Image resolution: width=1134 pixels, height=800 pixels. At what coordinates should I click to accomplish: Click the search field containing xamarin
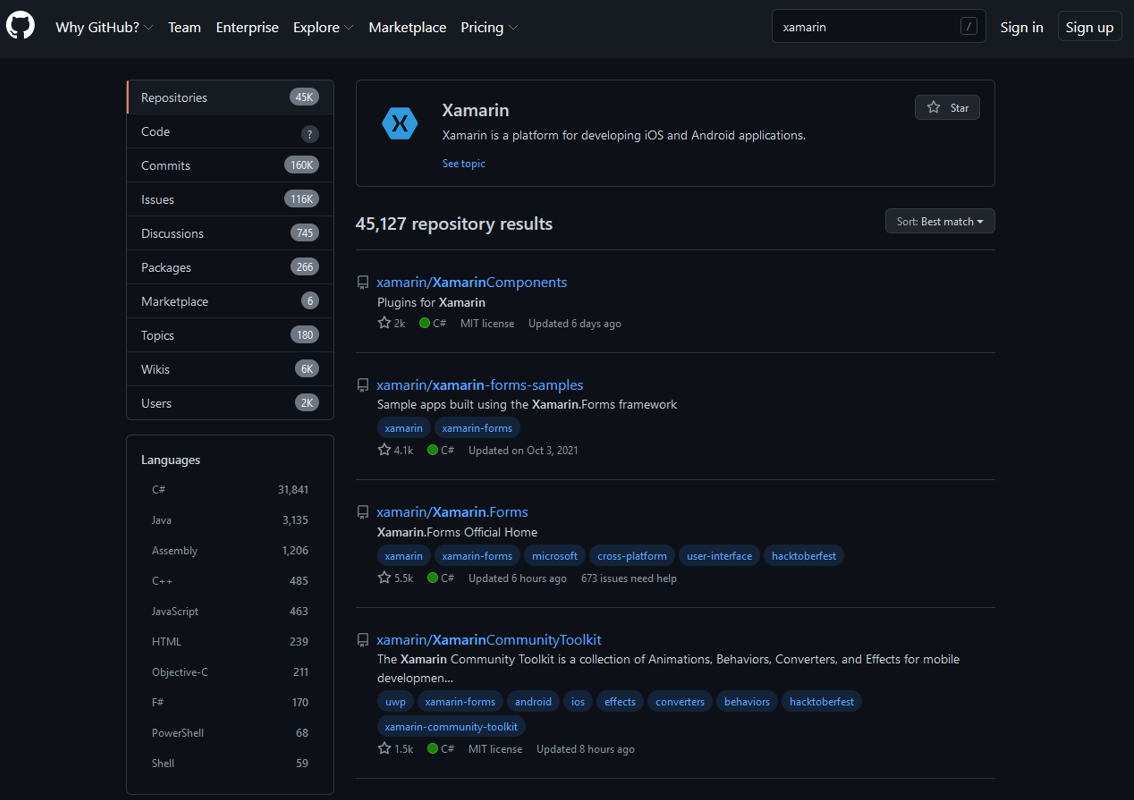click(878, 27)
